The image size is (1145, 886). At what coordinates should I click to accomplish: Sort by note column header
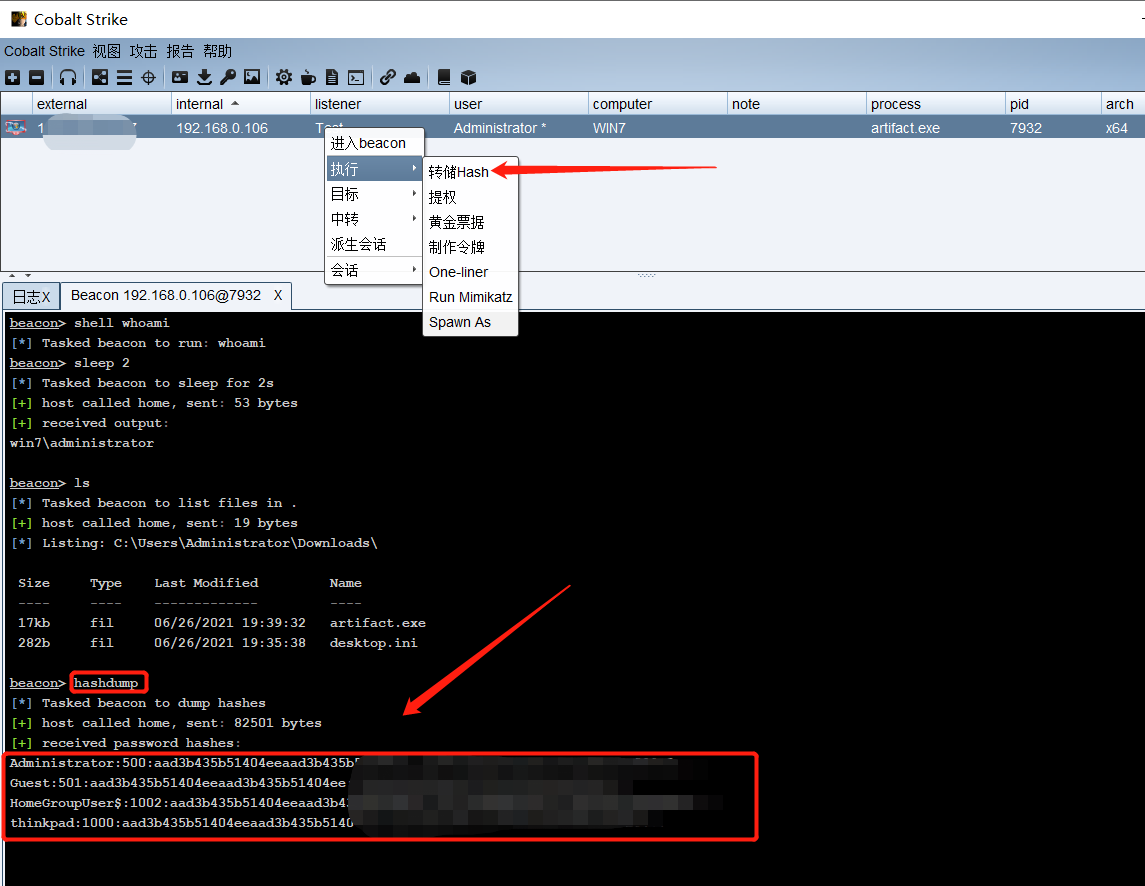(x=797, y=104)
